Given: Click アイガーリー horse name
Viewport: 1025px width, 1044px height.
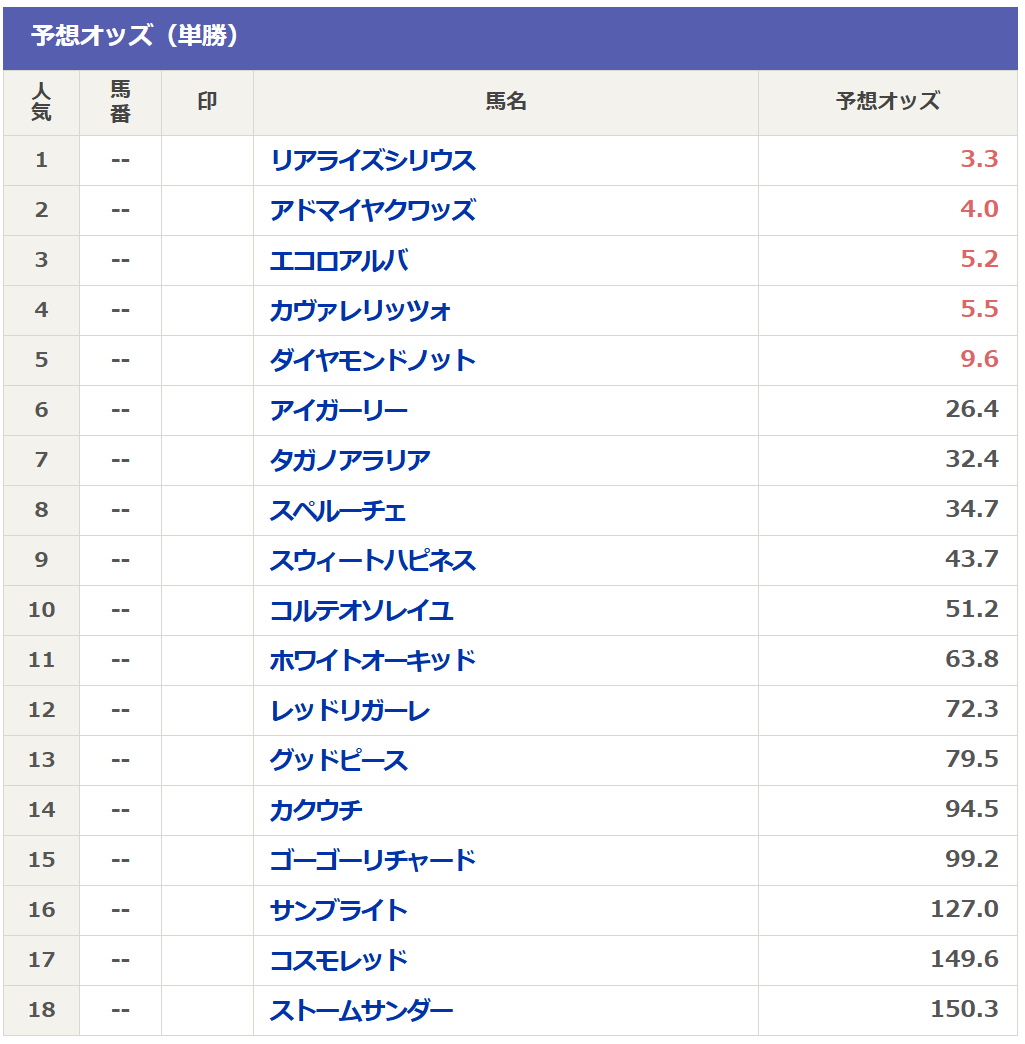Looking at the screenshot, I should tap(339, 411).
